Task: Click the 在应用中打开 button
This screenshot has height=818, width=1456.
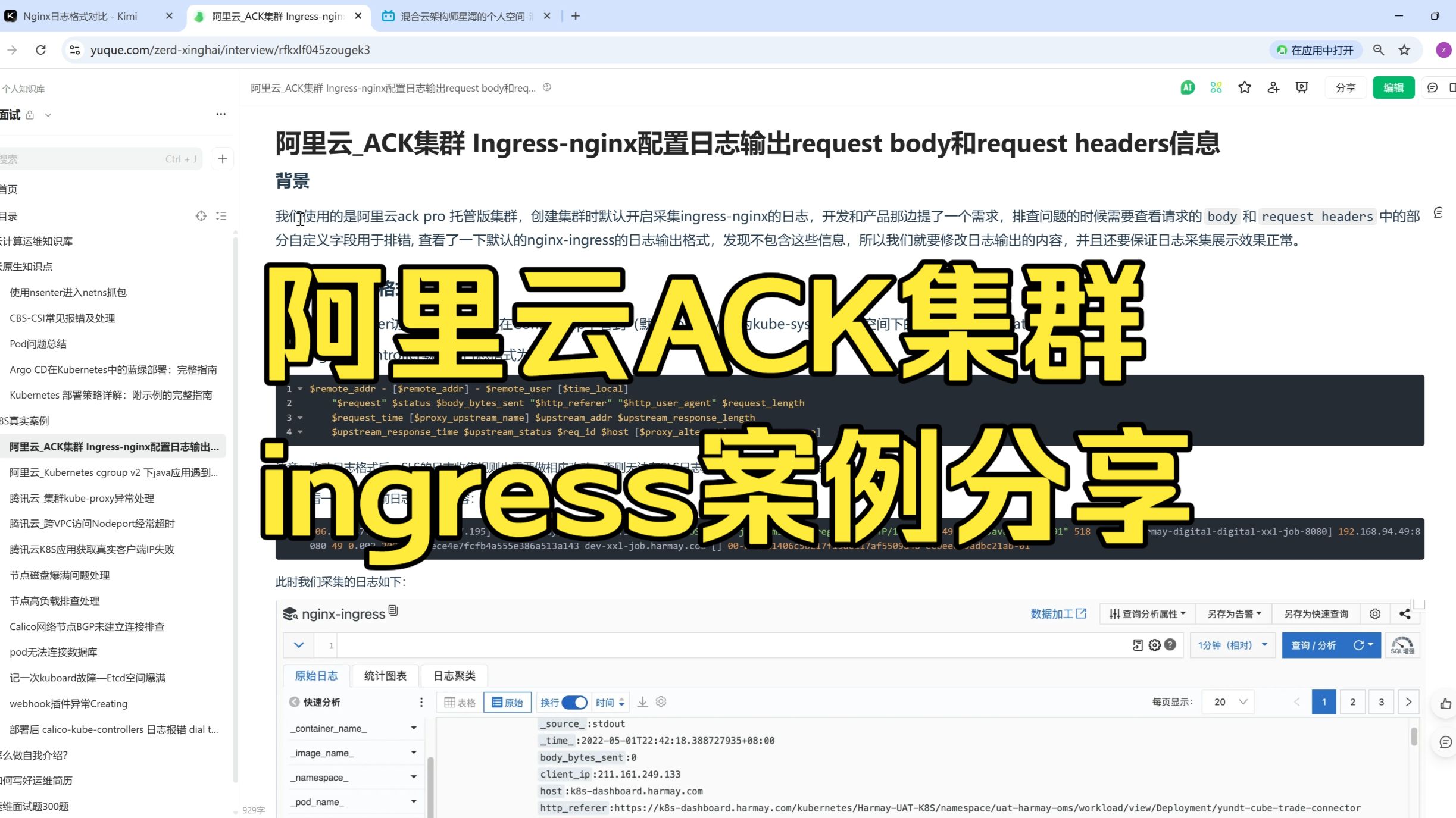Action: click(x=1316, y=50)
